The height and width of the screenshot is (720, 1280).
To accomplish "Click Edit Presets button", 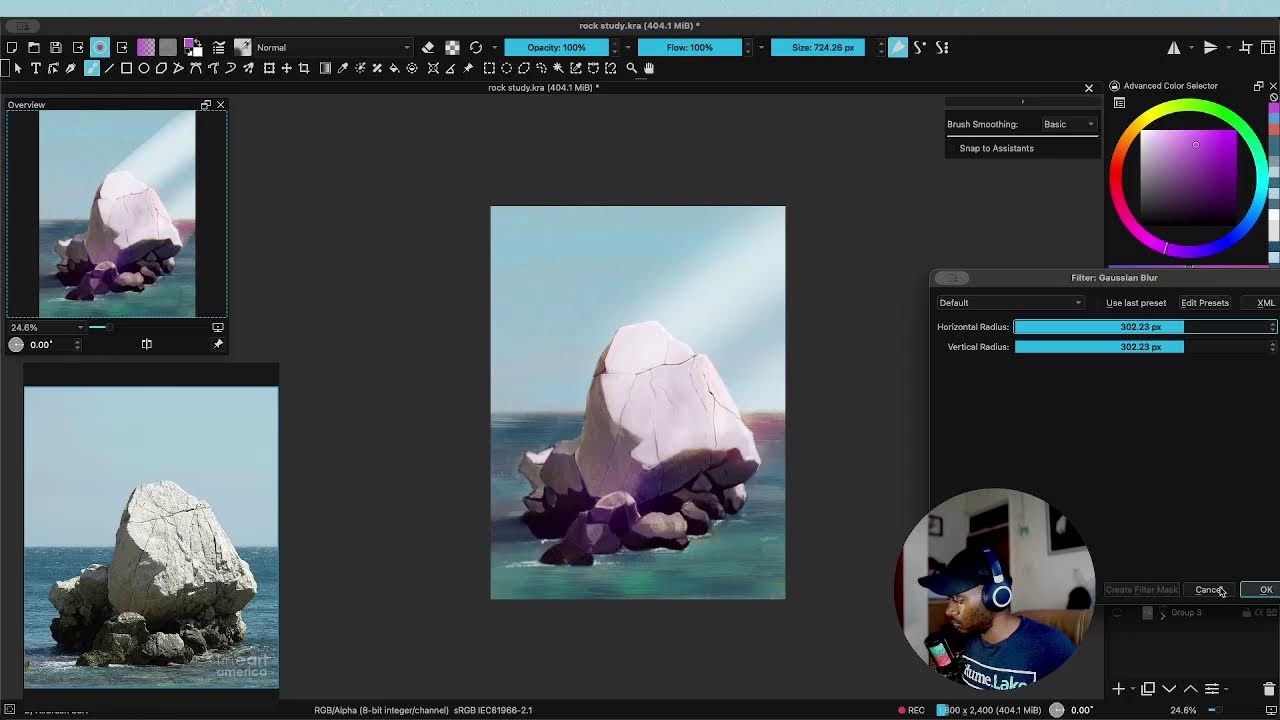I will click(1205, 303).
